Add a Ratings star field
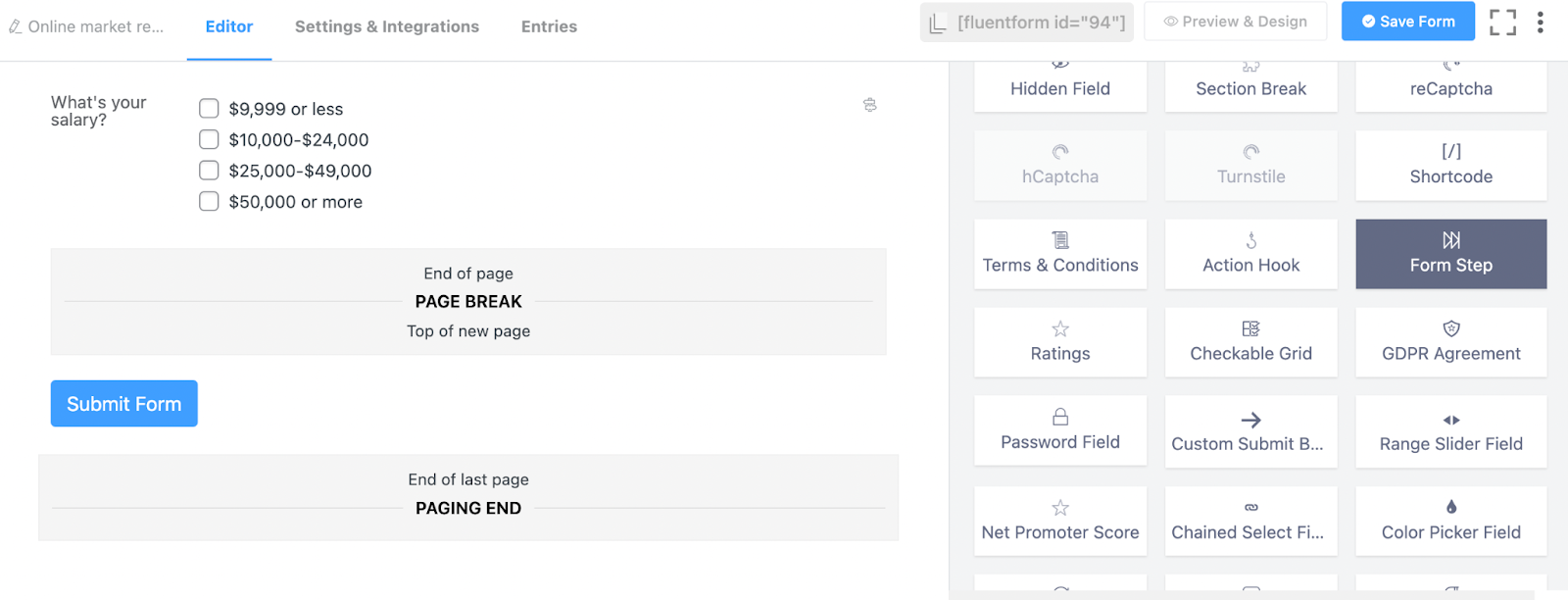This screenshot has width=1568, height=600. point(1059,342)
